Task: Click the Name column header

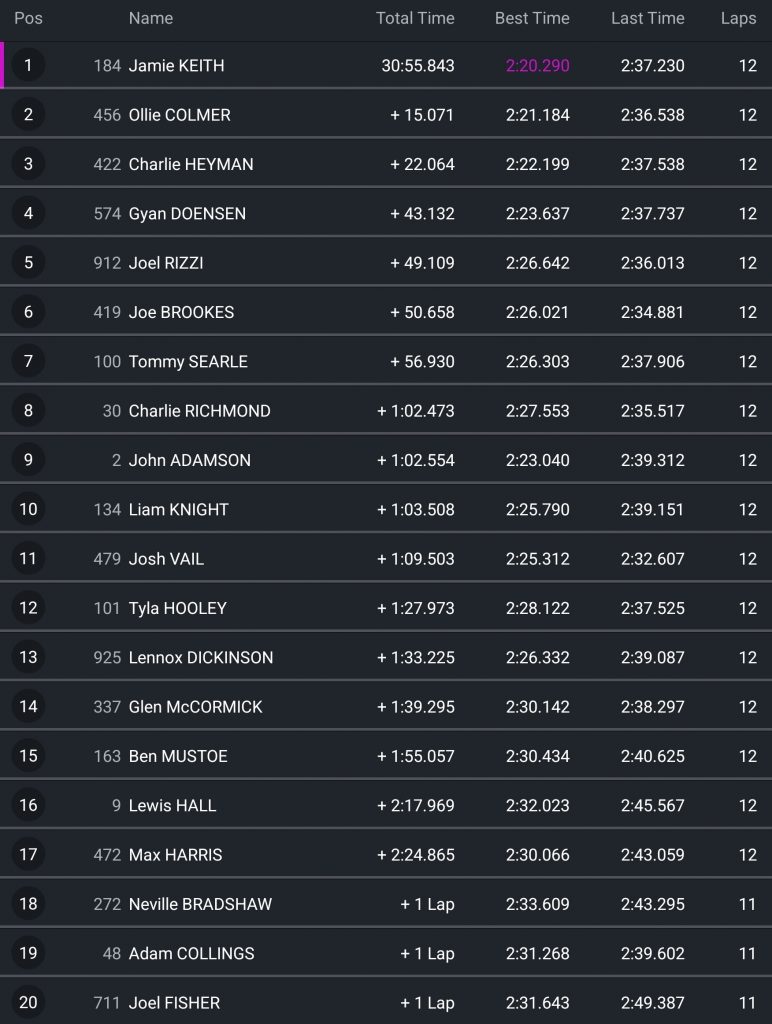Action: tap(151, 18)
